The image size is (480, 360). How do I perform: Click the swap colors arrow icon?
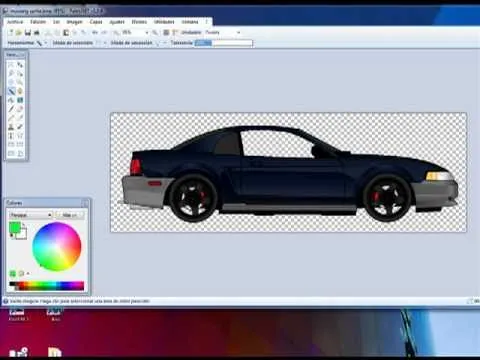pyautogui.click(x=23, y=225)
